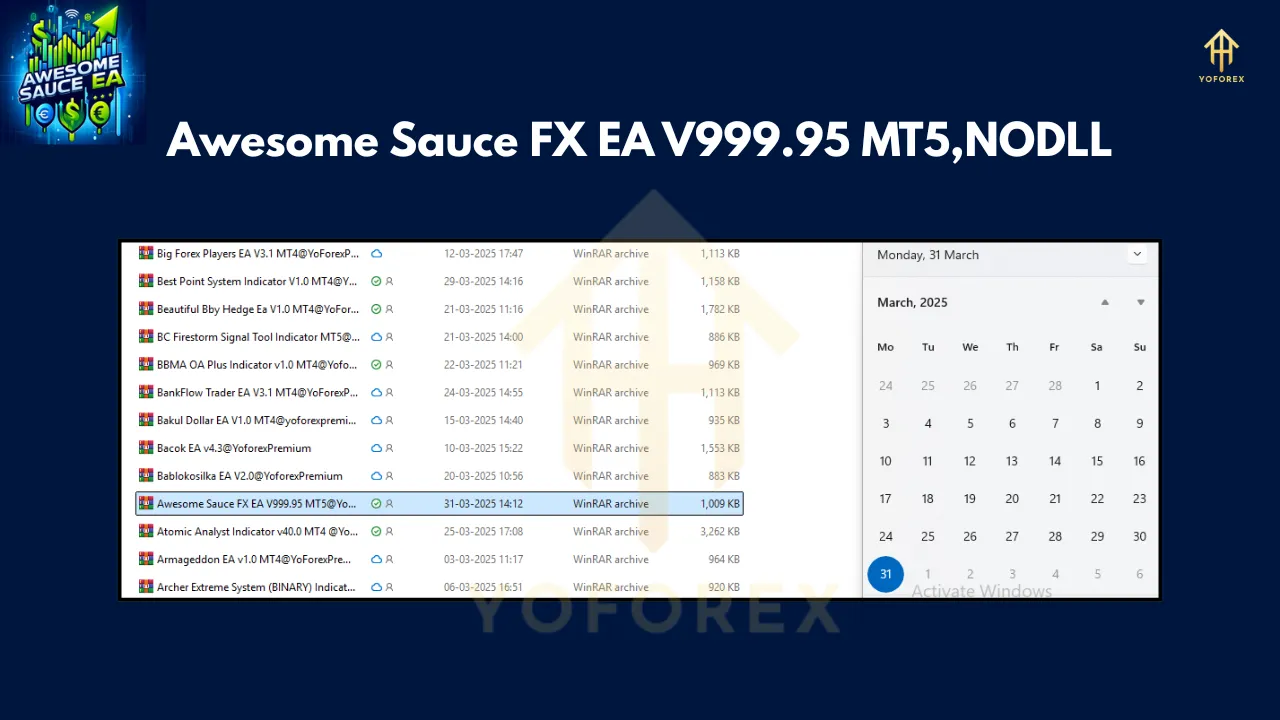Select the BC Firestorm Signal Tool Indicator file

tap(258, 337)
